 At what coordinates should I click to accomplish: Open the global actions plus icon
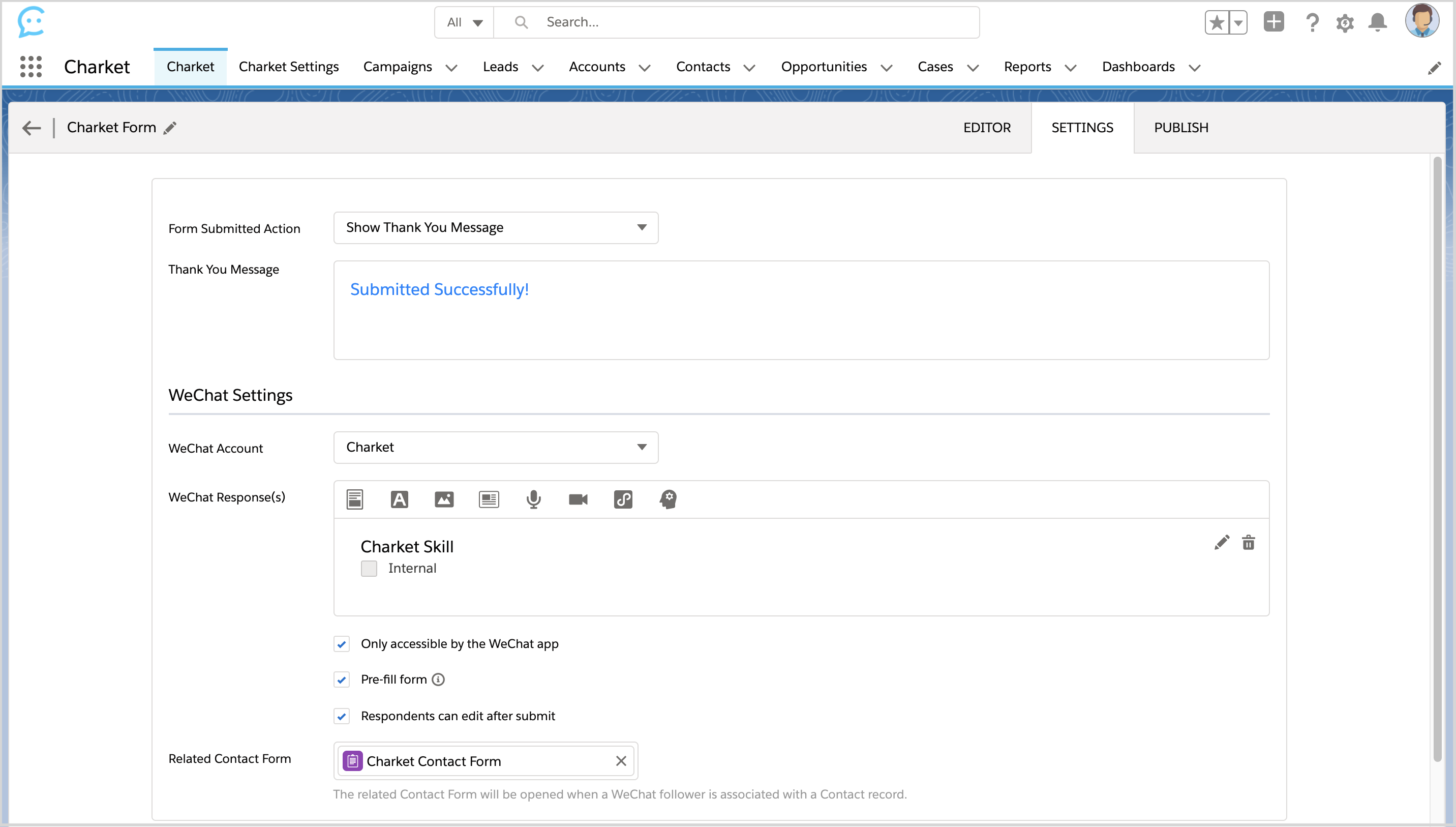tap(1274, 22)
